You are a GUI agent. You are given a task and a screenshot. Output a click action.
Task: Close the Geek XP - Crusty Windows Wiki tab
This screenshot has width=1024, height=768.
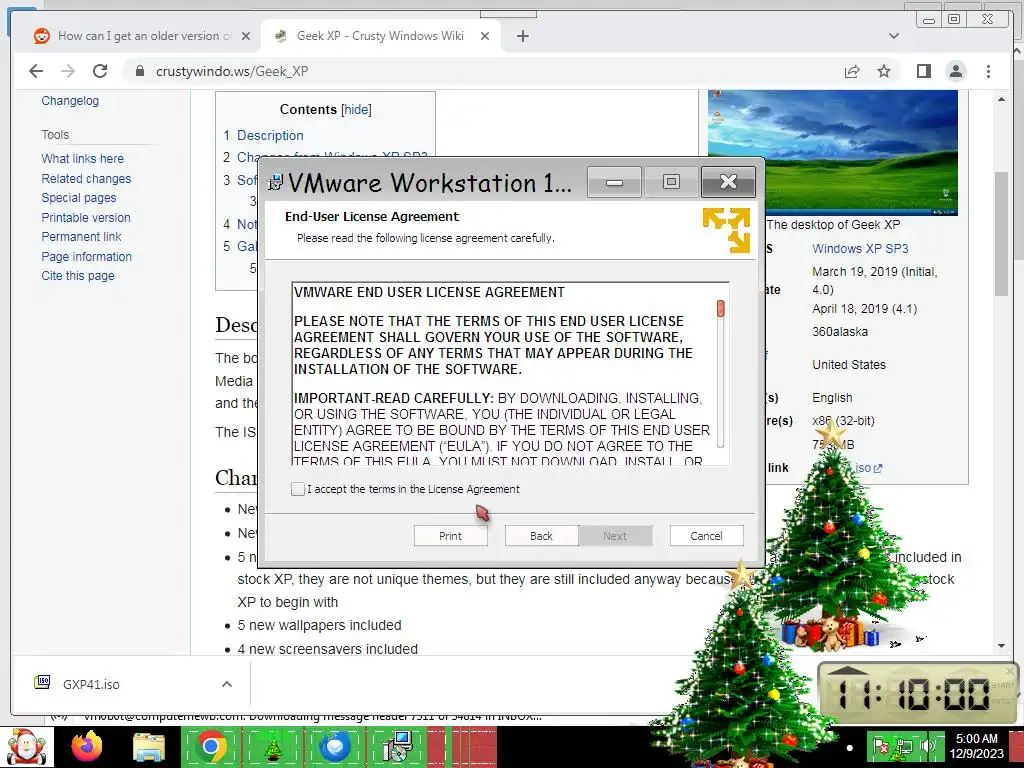(x=485, y=36)
